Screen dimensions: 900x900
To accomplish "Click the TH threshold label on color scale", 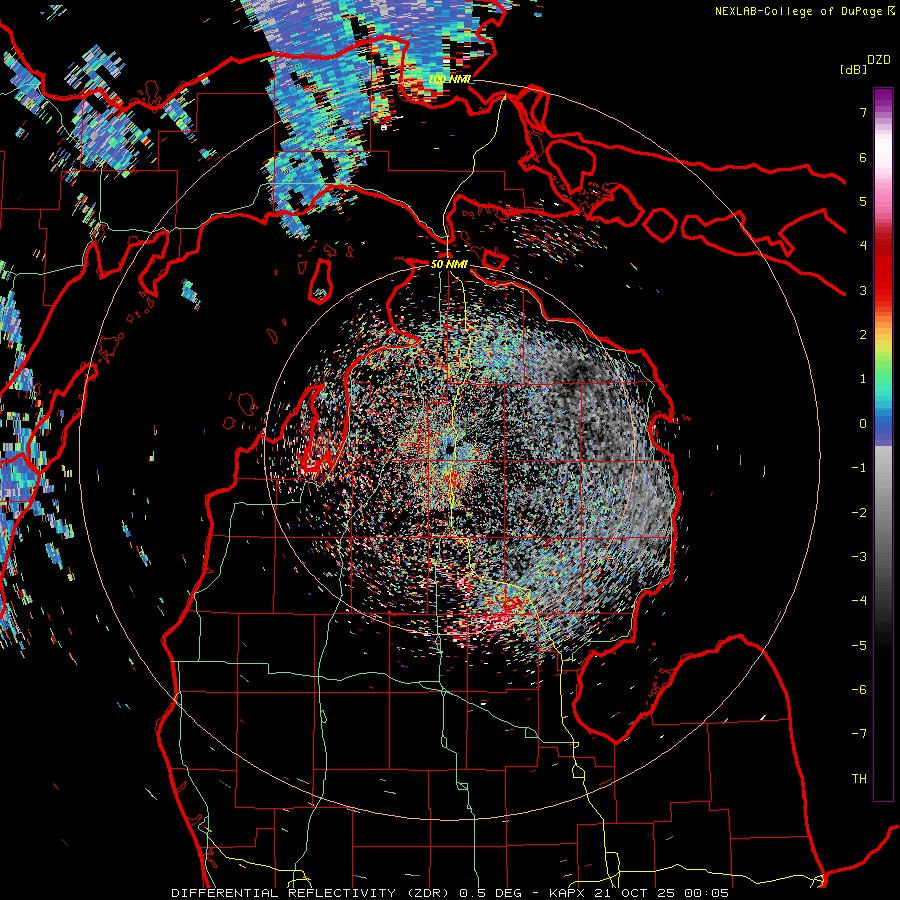I will [x=859, y=779].
